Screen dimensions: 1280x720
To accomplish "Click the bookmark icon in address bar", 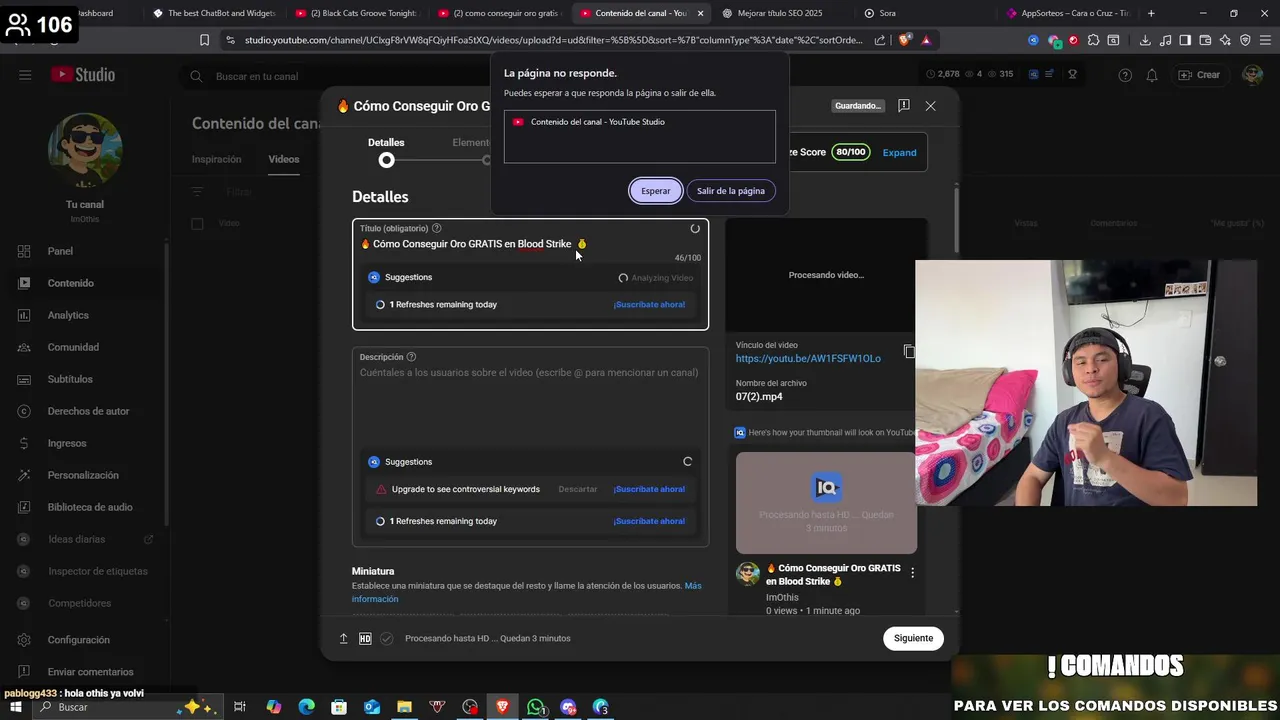I will (x=205, y=40).
